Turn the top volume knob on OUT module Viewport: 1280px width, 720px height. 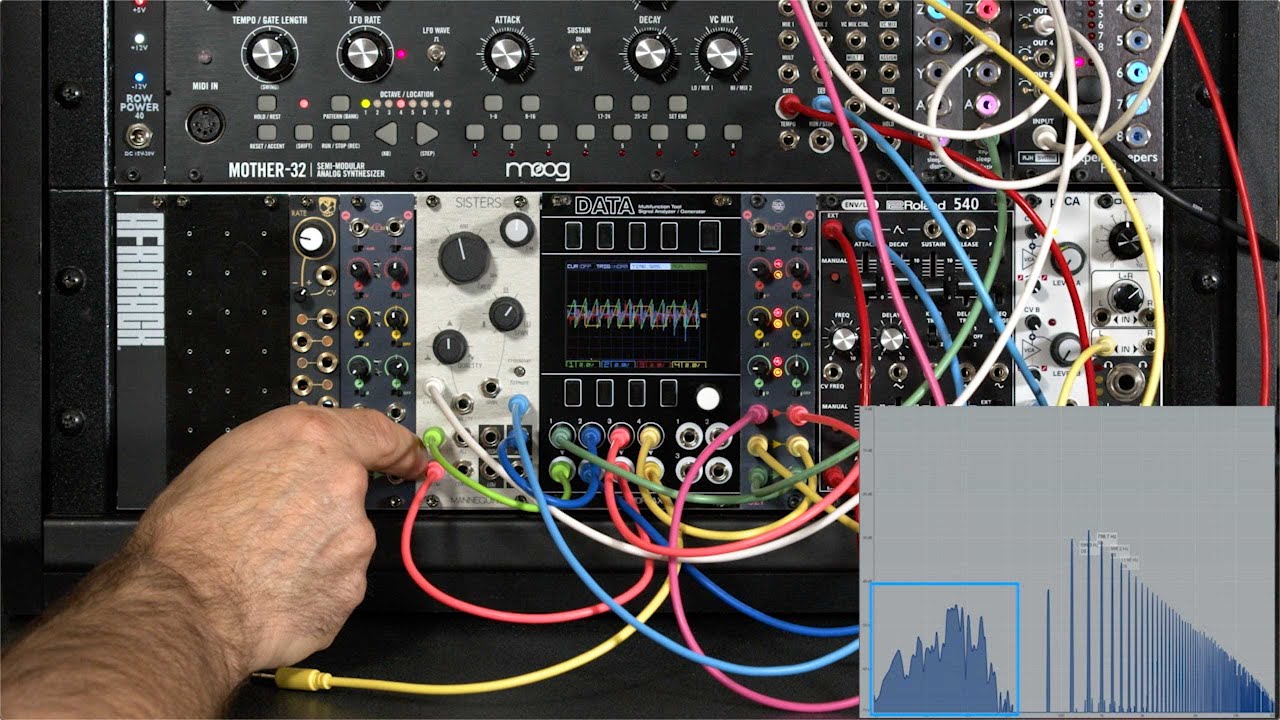click(1126, 239)
